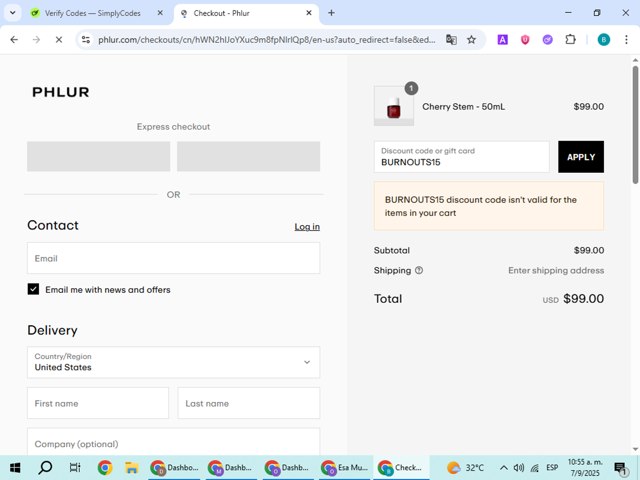Click the network Wi-Fi tray icon

pos(535,468)
